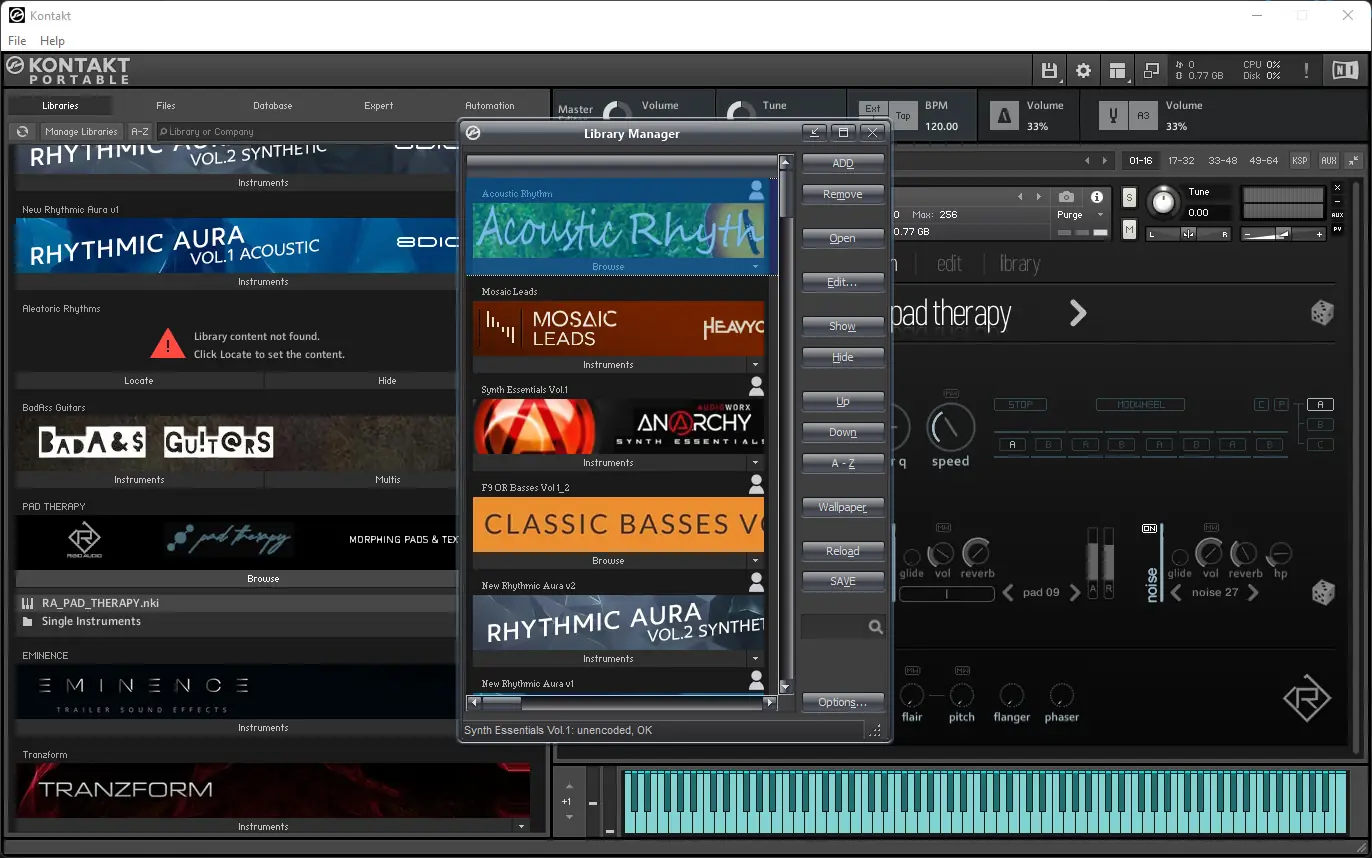Expand Rhythmic Aura v2 Instruments dropdown in manager
This screenshot has height=858, width=1372.
coord(756,659)
